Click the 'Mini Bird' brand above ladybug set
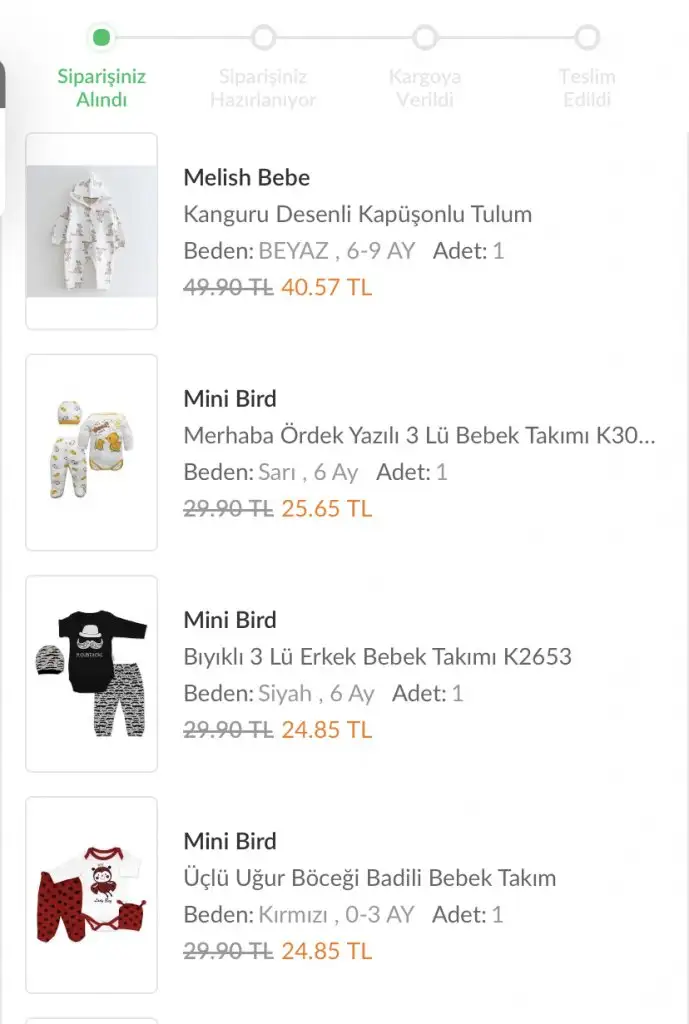The height and width of the screenshot is (1024, 689). tap(230, 841)
